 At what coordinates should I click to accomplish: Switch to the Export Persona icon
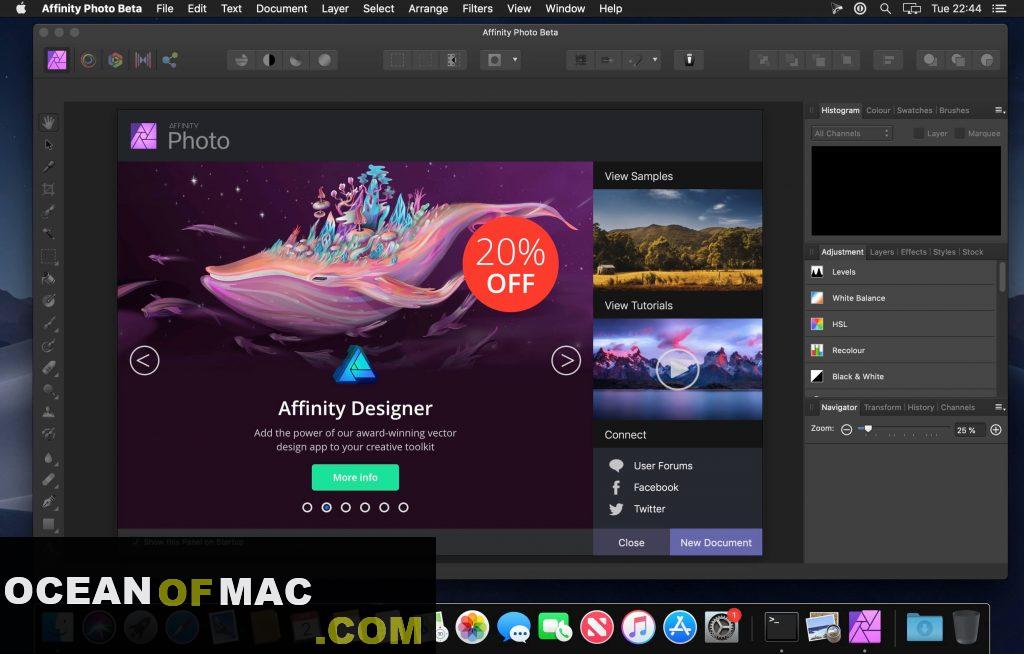click(170, 60)
